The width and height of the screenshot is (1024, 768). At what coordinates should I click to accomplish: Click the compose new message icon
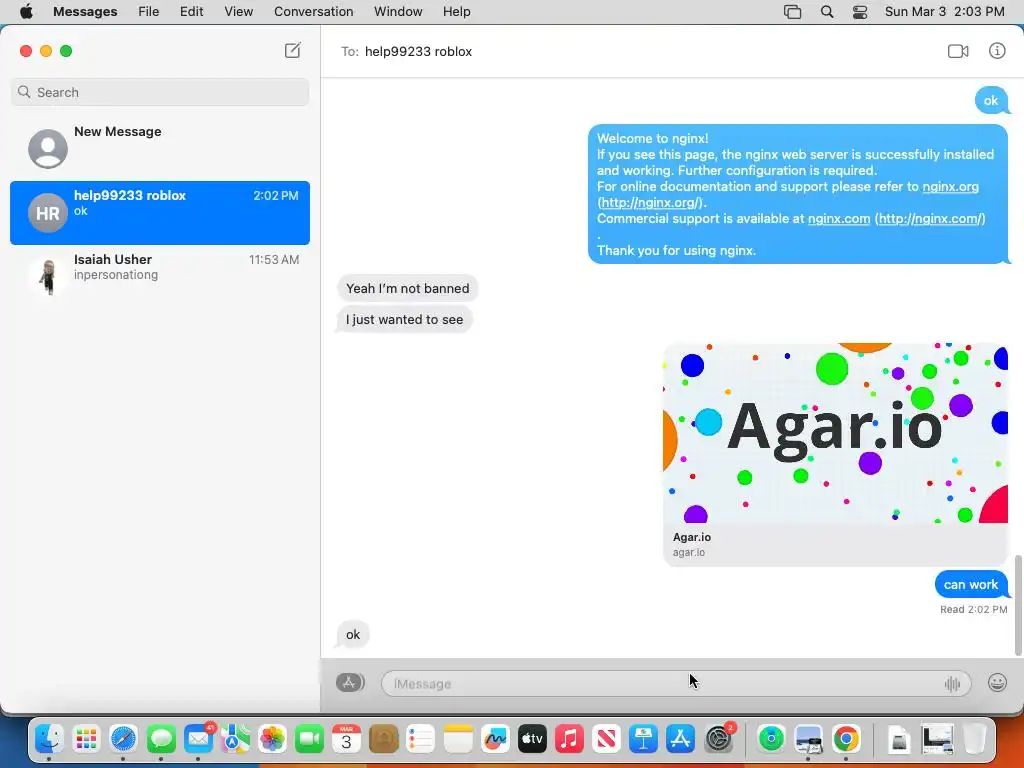[293, 50]
